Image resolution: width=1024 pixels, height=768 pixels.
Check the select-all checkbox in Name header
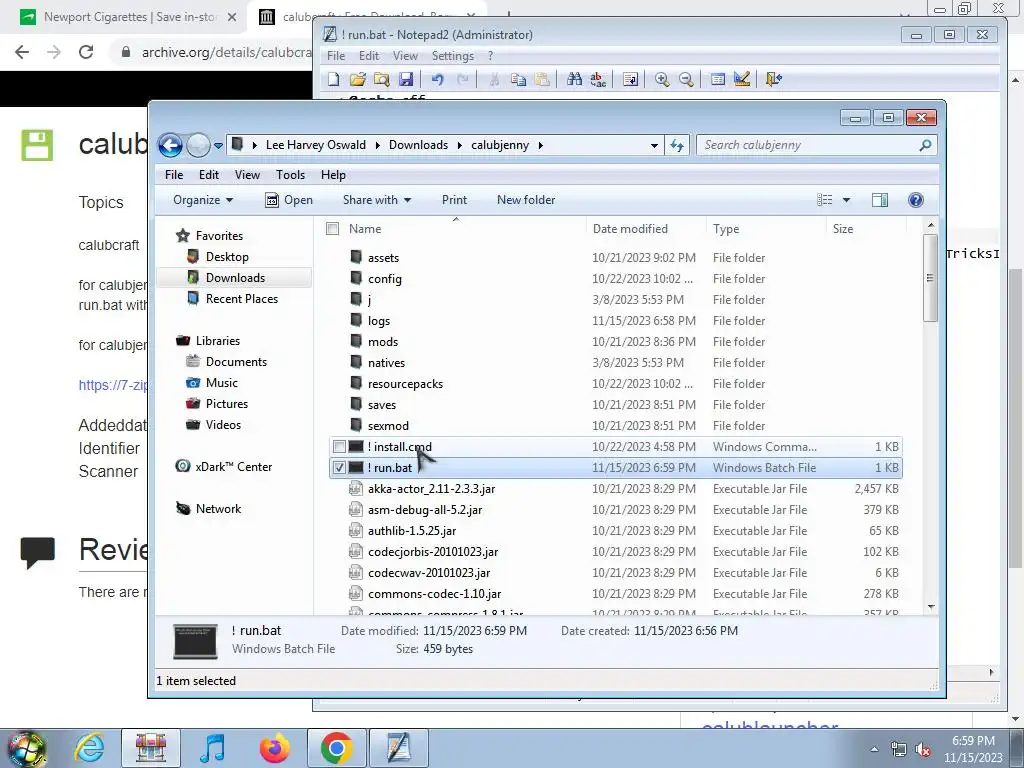click(332, 229)
